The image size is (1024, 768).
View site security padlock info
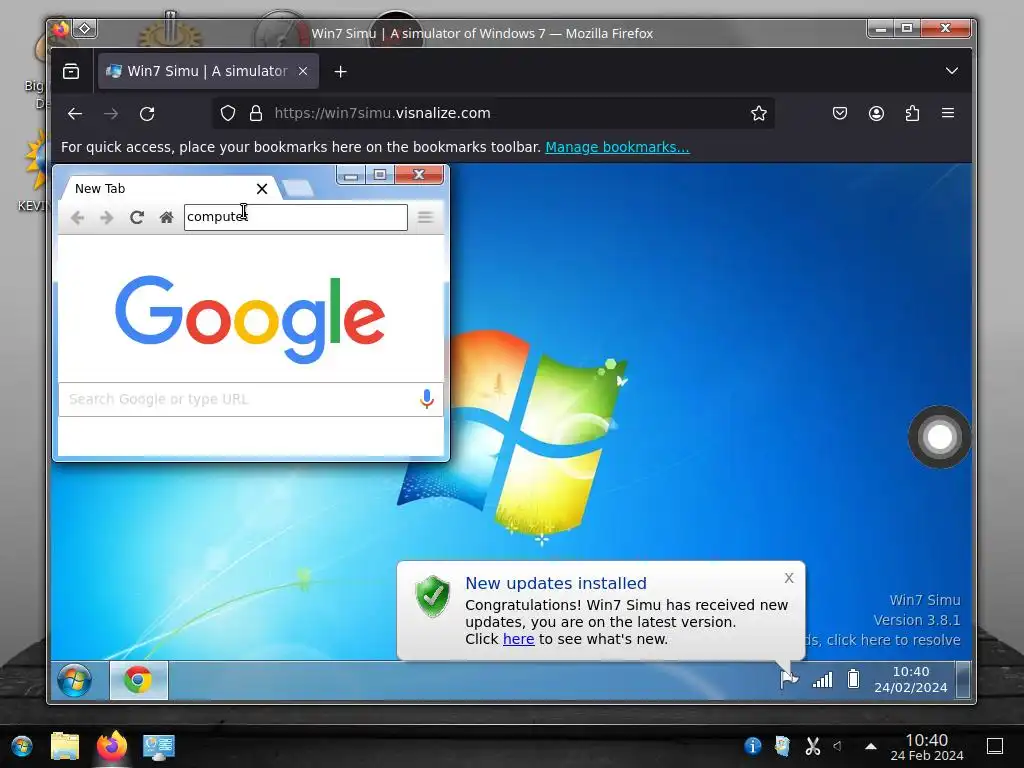click(256, 114)
